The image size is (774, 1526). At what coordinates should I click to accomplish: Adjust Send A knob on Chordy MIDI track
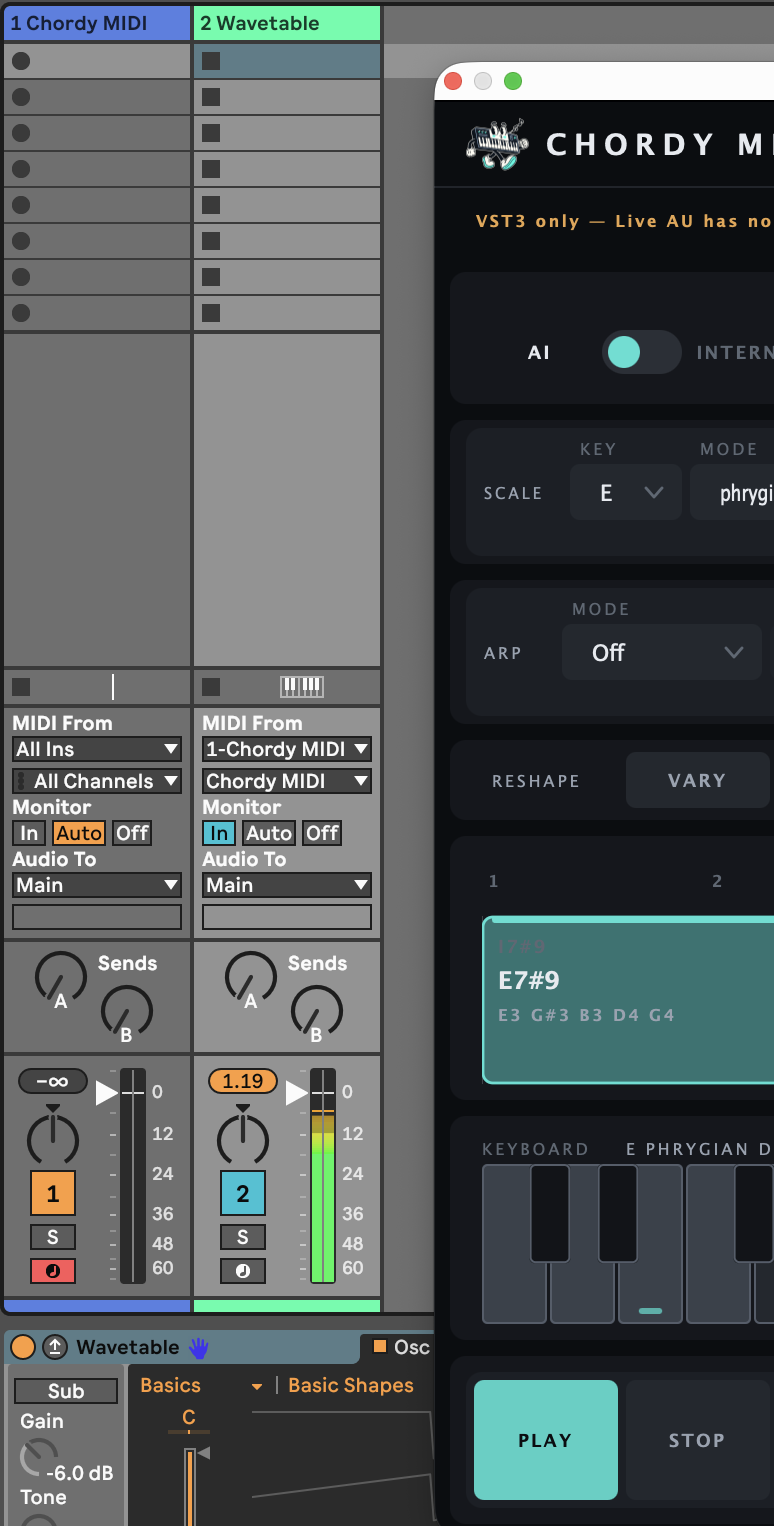tap(60, 979)
